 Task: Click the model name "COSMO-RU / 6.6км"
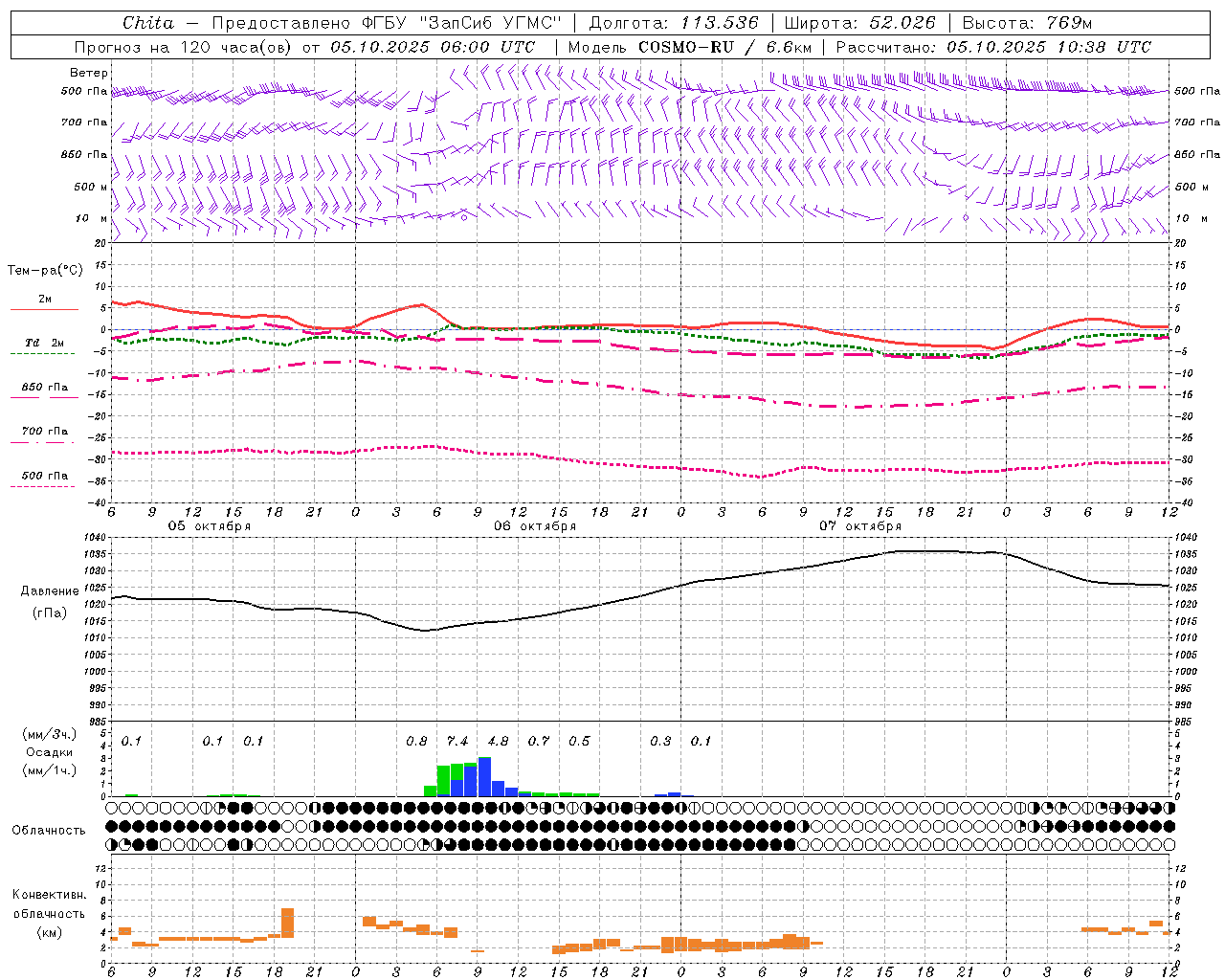point(725,47)
